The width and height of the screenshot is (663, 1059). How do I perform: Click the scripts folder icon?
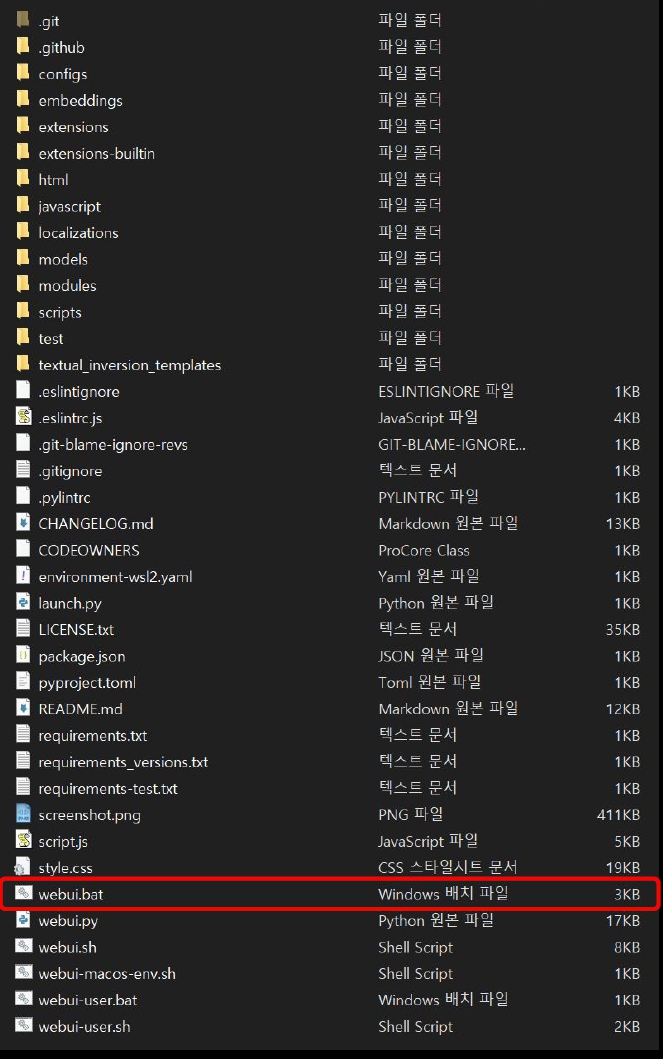[x=23, y=311]
